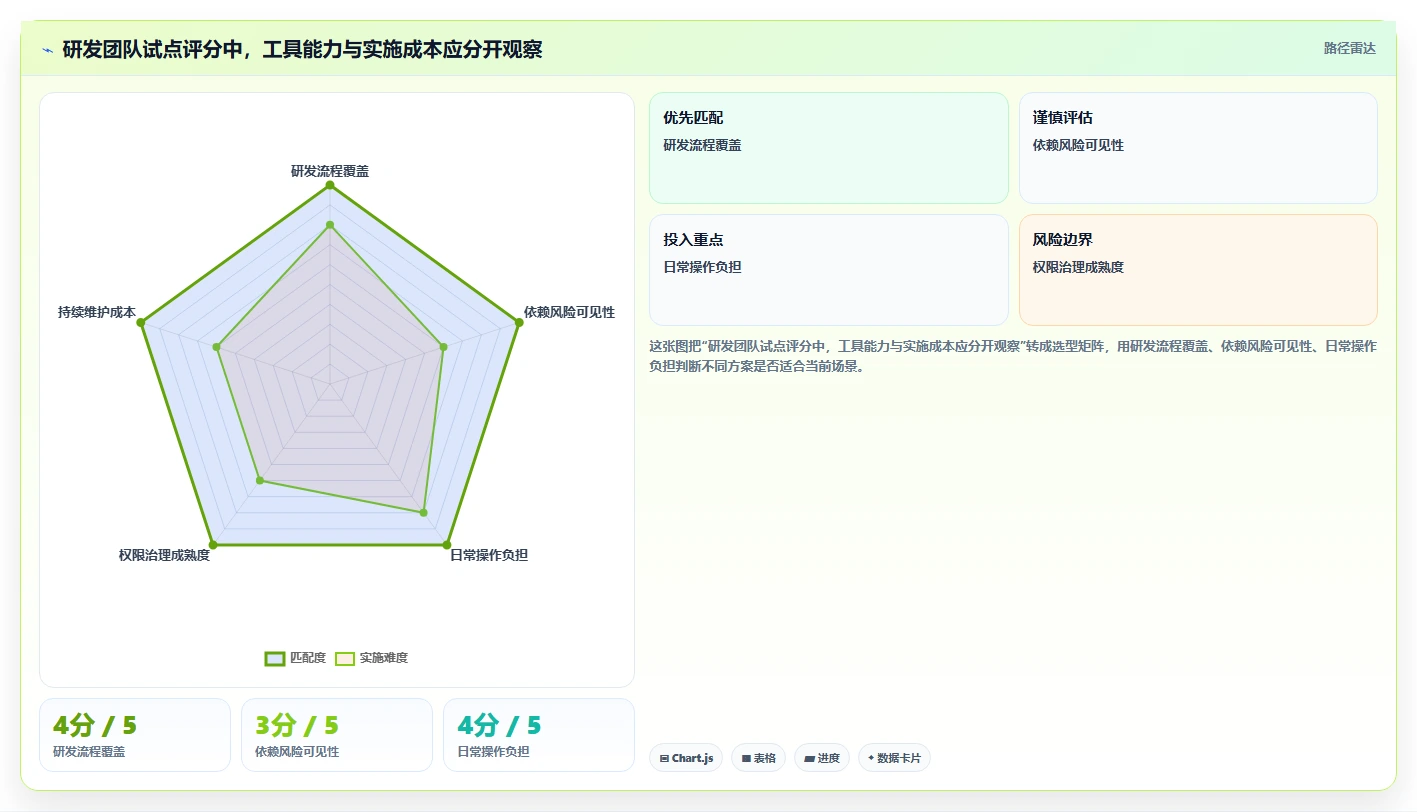This screenshot has height=812, width=1417.
Task: Select the 日常操作负担 radar axis label
Action: 489,555
